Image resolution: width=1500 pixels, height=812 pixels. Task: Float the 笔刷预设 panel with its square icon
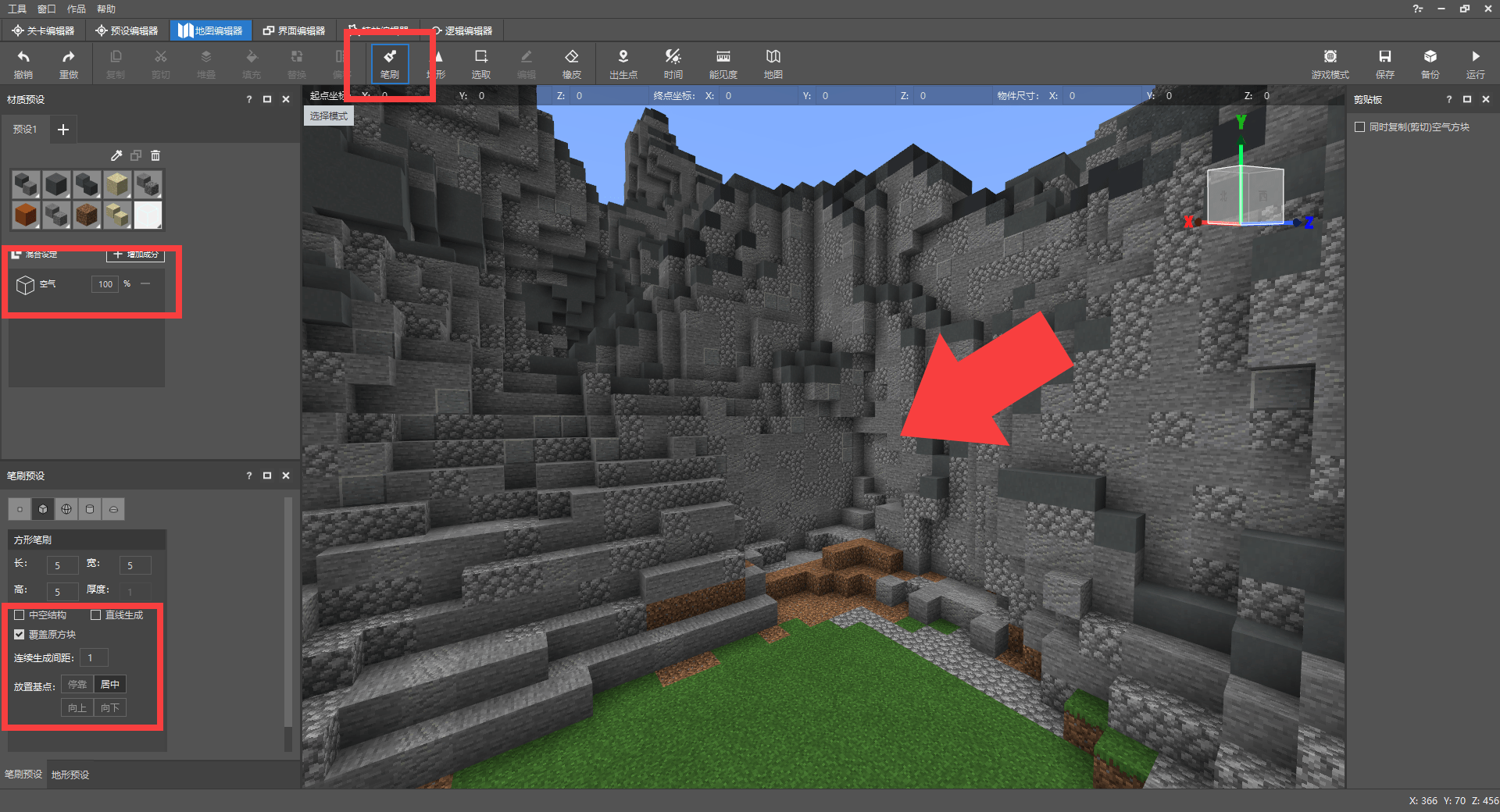point(267,475)
